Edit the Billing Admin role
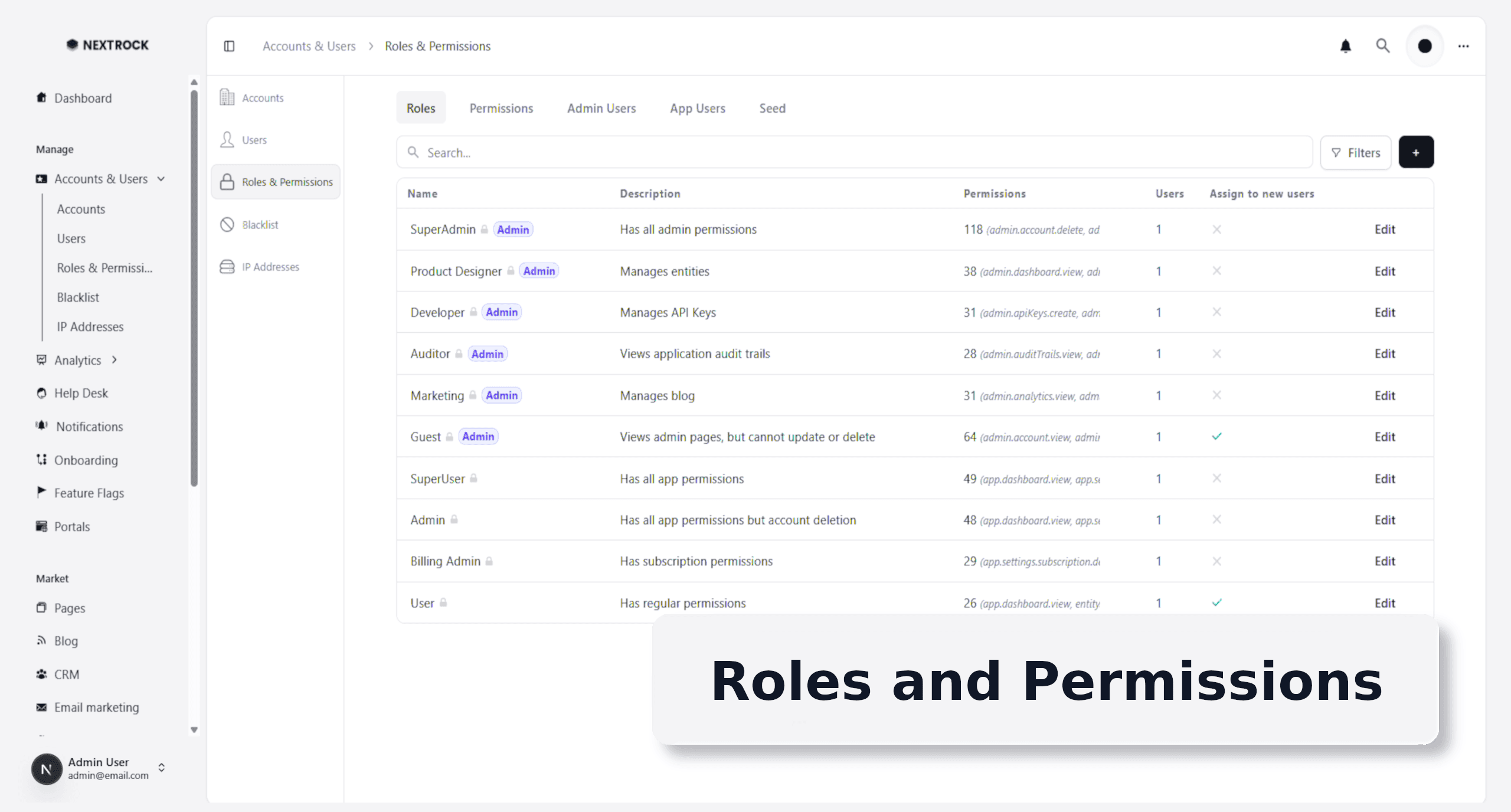 tap(1385, 561)
